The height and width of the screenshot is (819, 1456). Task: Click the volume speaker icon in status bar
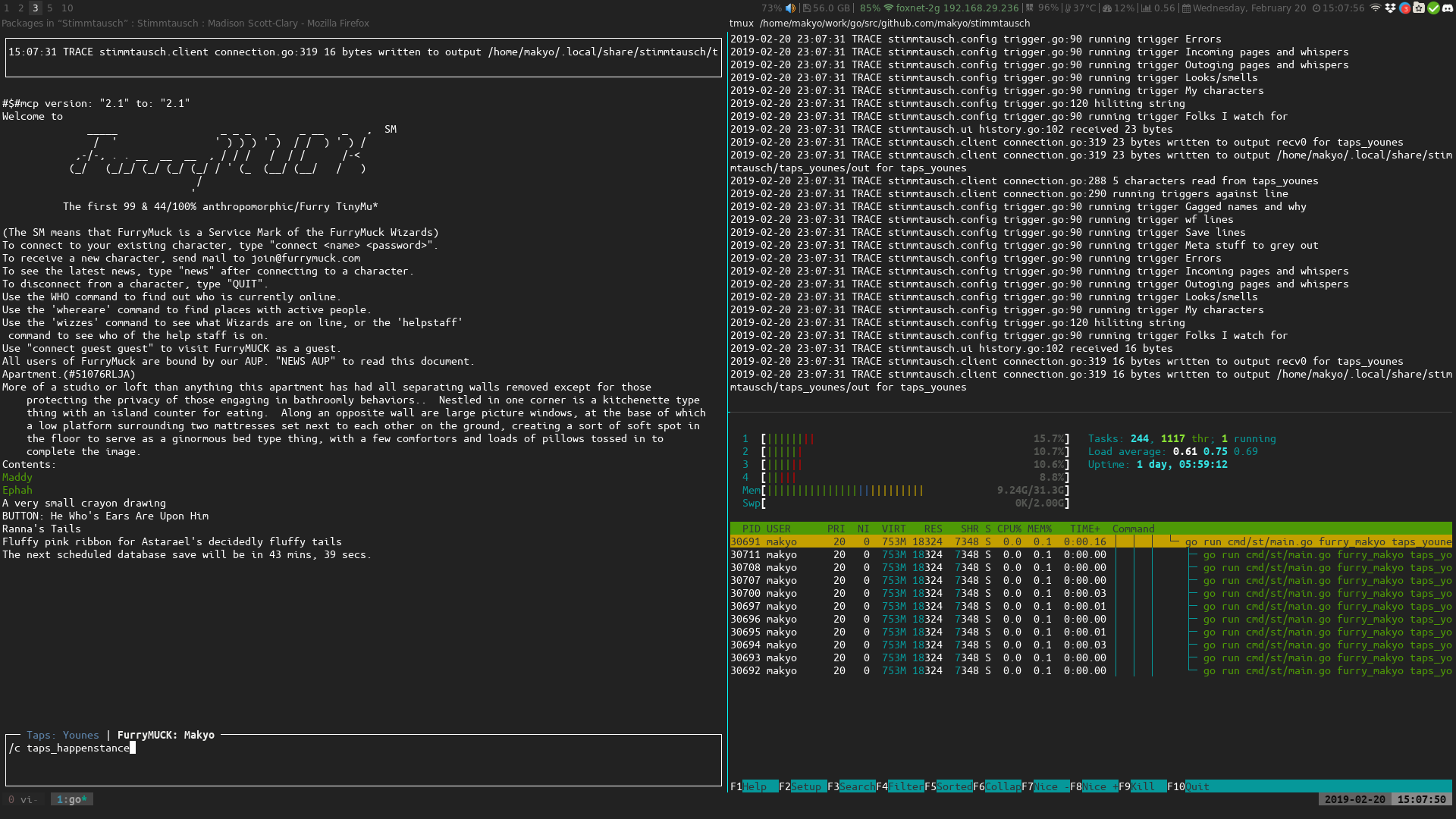tap(790, 8)
